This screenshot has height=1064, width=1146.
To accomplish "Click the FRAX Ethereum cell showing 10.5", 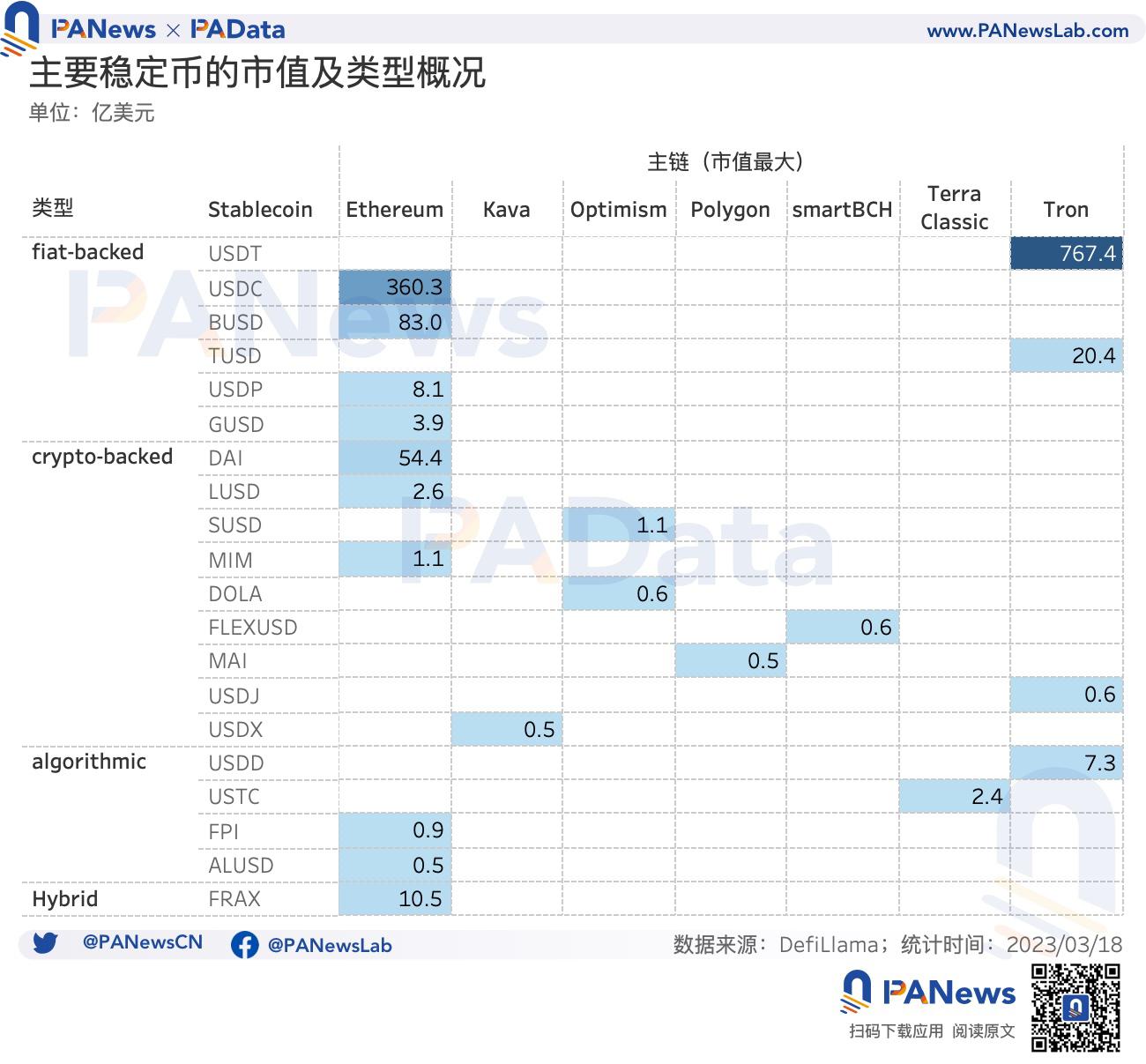I will click(x=395, y=899).
